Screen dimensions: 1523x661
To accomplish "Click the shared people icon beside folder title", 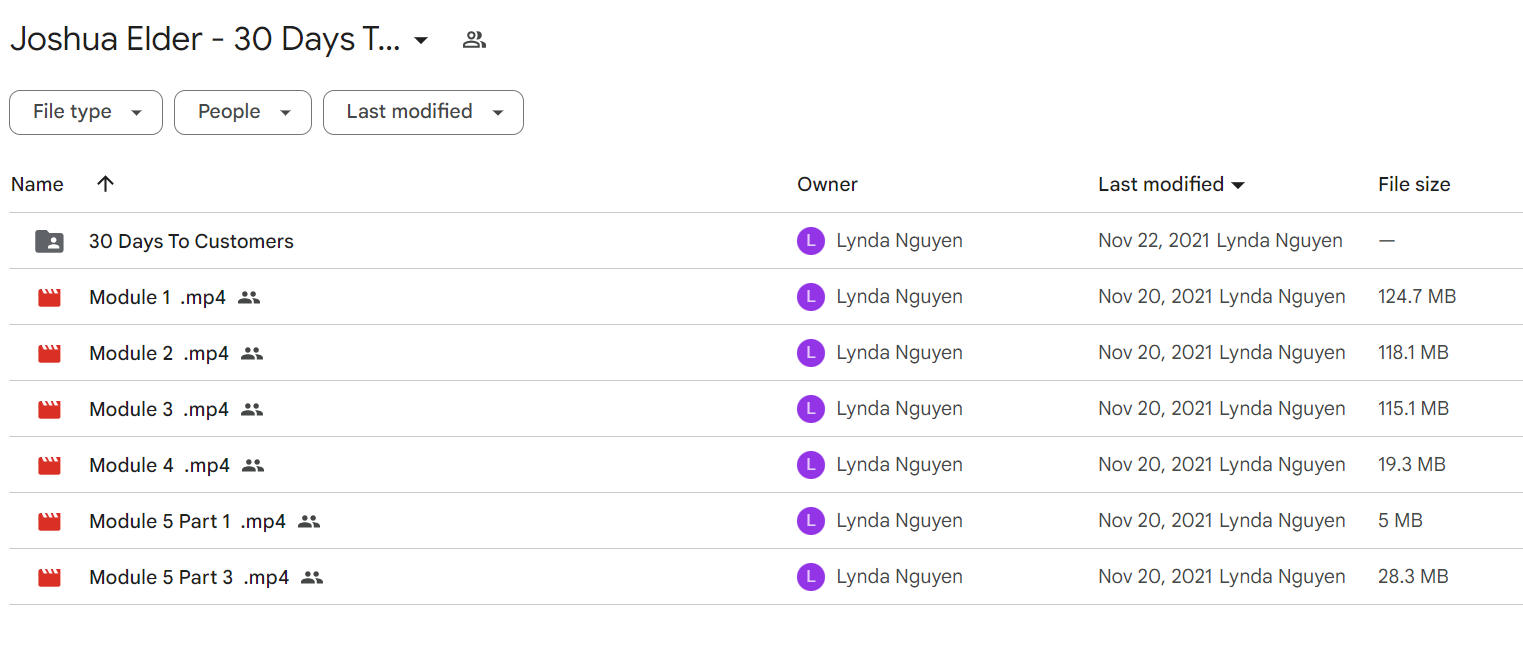I will (x=474, y=40).
